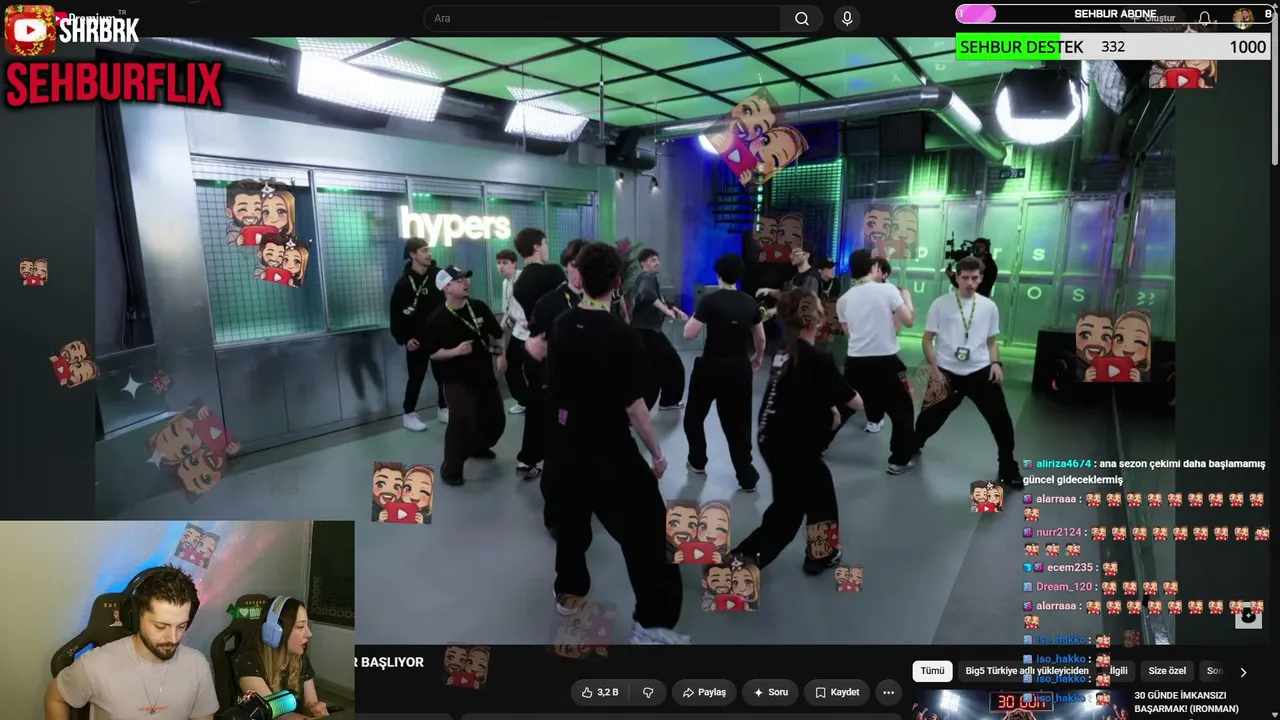
Task: Click the YouTube logo icon
Action: pos(29,30)
